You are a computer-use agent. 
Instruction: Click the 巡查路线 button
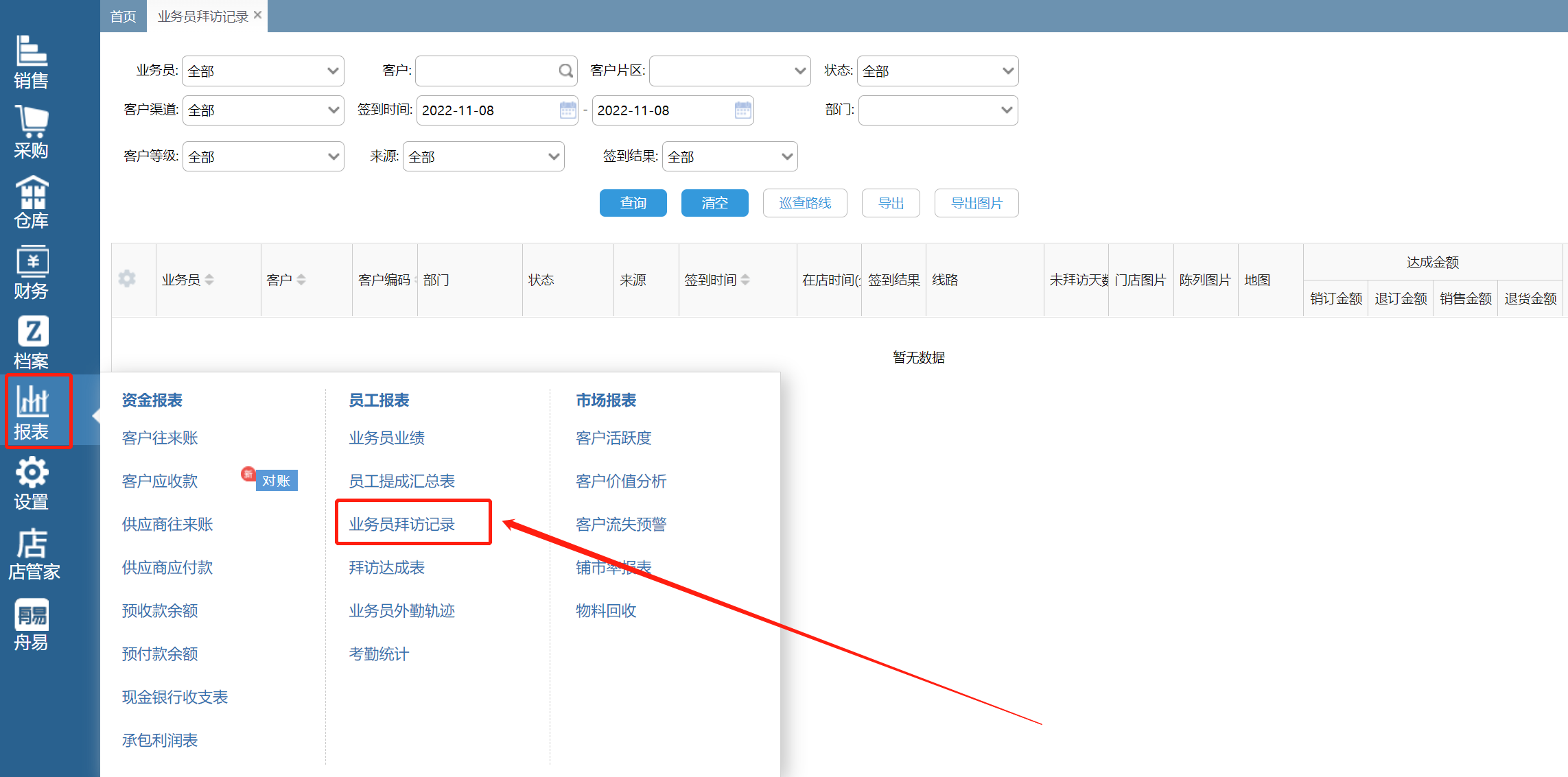click(805, 203)
